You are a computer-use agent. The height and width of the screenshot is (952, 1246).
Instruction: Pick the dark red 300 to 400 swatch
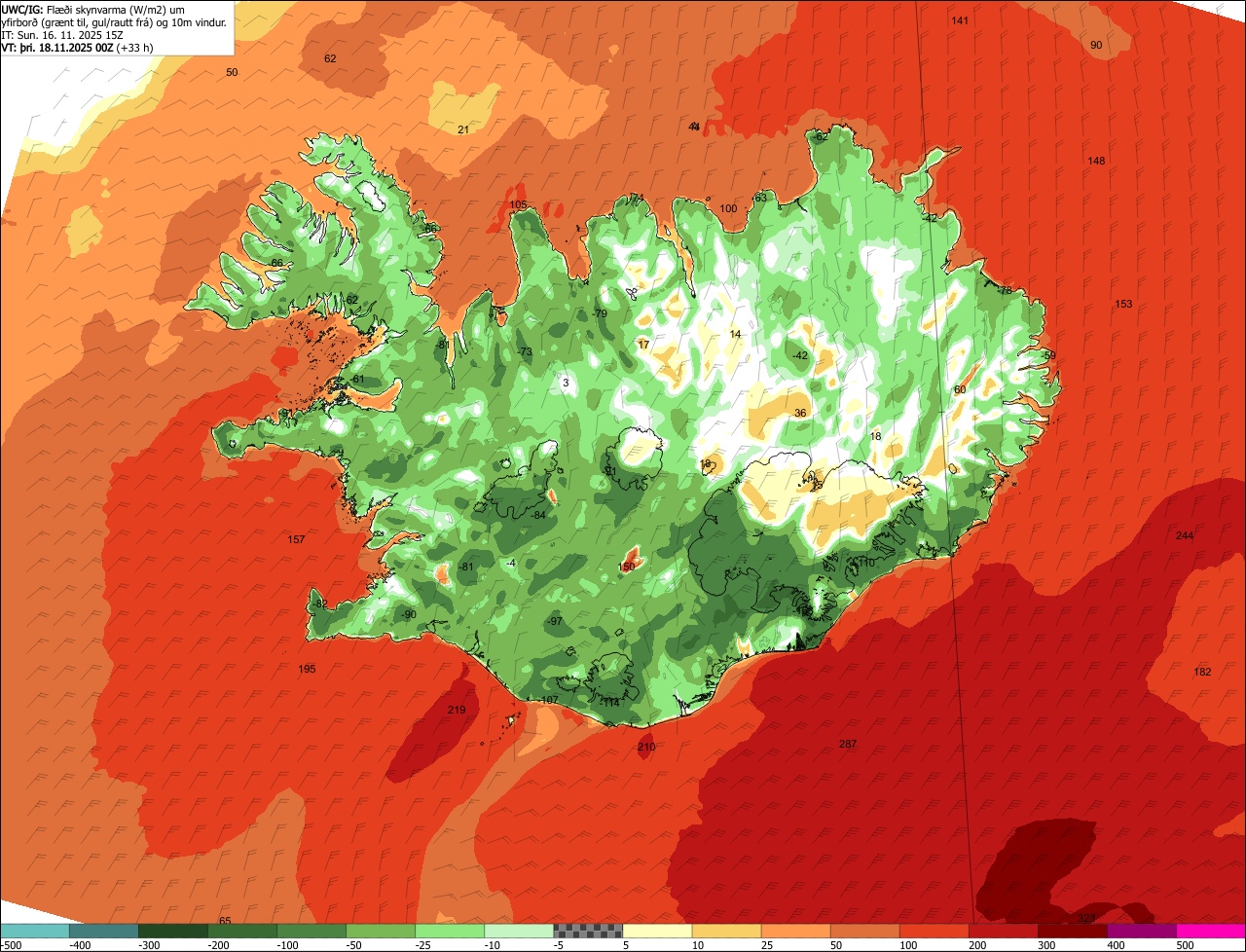1072,932
